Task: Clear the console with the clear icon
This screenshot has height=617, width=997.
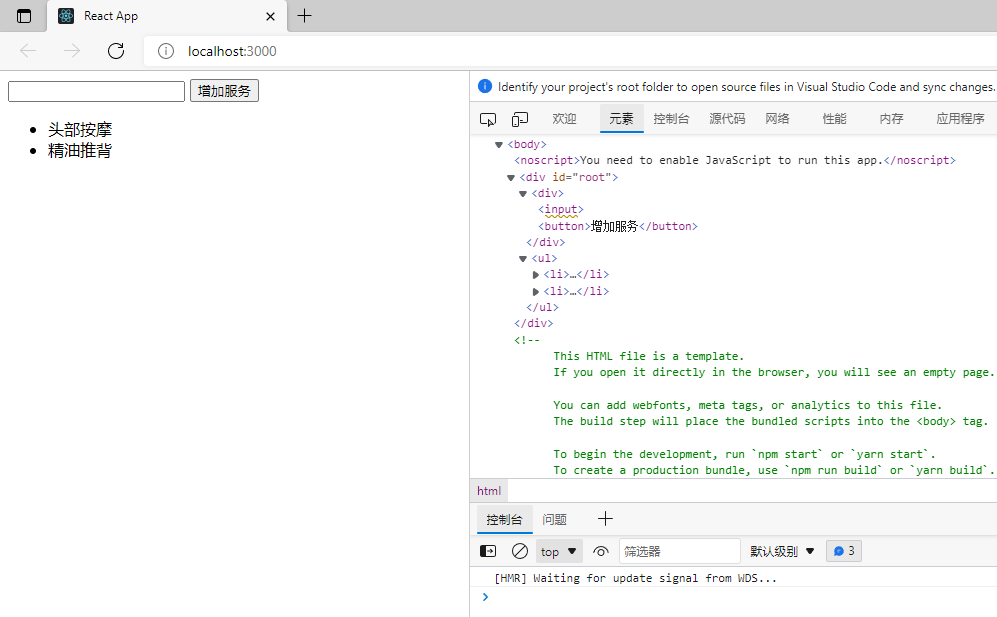Action: click(x=519, y=551)
